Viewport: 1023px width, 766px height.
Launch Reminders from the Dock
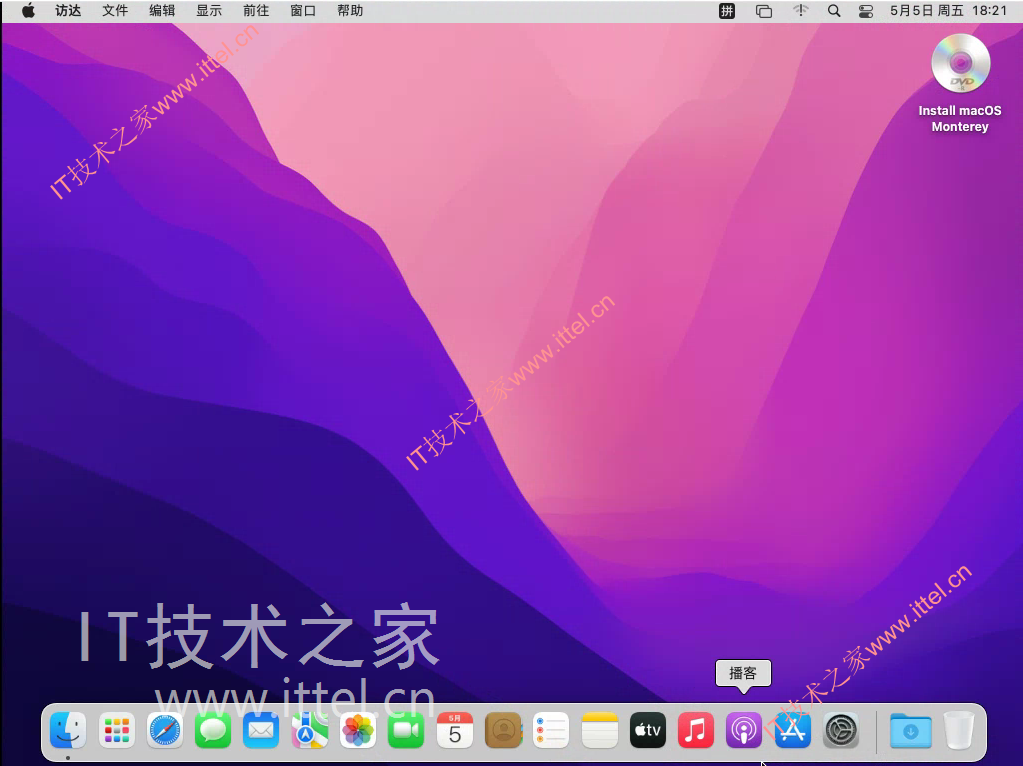(x=551, y=730)
